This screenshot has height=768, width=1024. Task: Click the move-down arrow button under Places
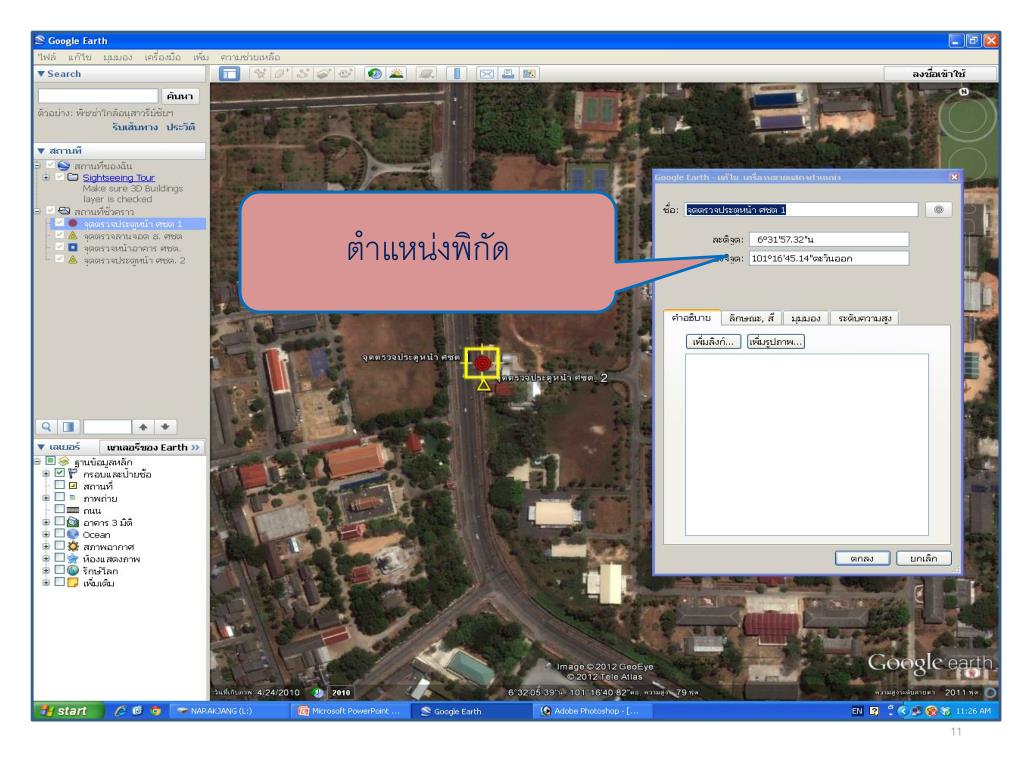(165, 427)
